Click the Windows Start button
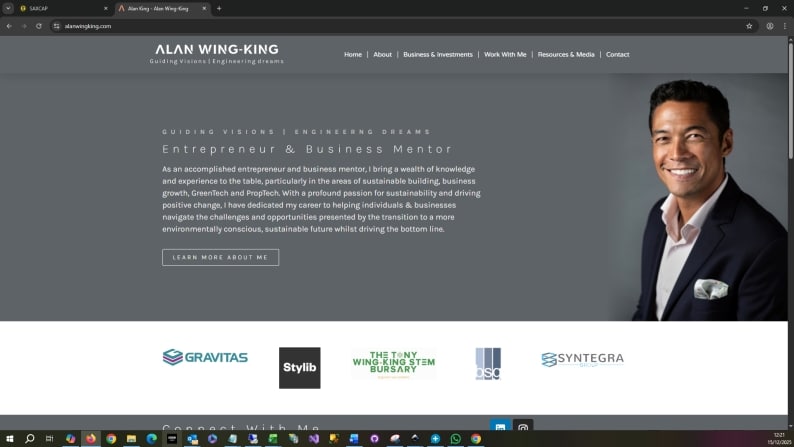 pos(9,439)
